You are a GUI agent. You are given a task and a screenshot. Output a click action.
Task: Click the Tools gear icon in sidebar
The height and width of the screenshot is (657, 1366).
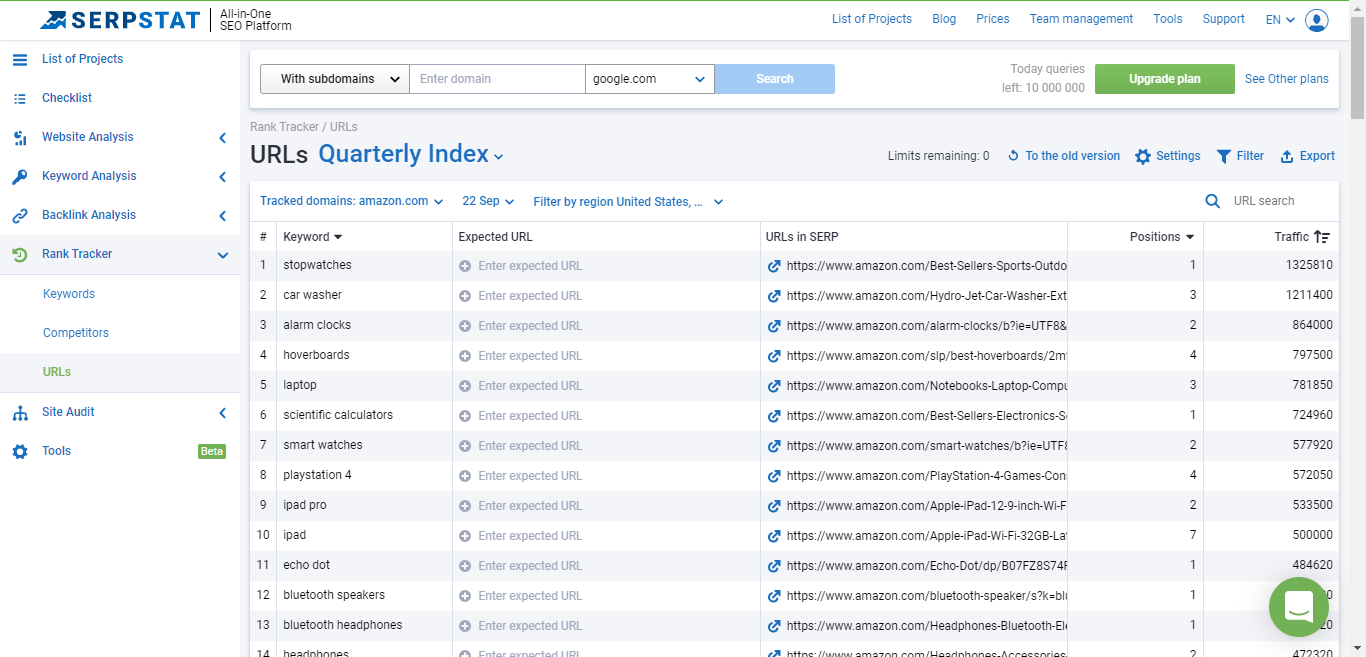pos(20,451)
